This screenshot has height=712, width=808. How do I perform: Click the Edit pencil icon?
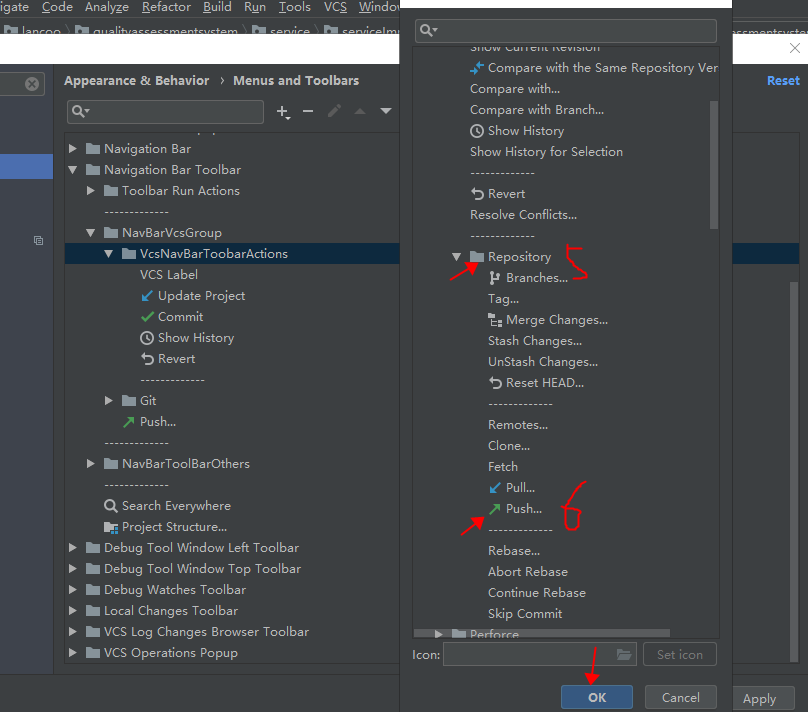tap(334, 112)
